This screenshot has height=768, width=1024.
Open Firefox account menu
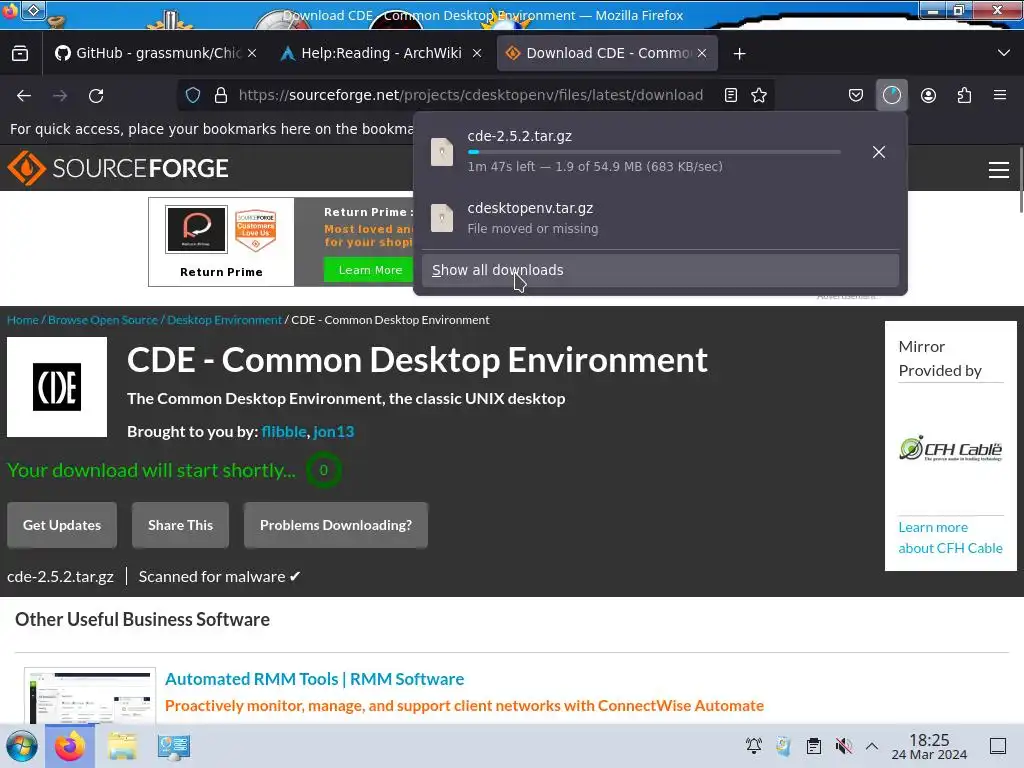click(x=928, y=95)
